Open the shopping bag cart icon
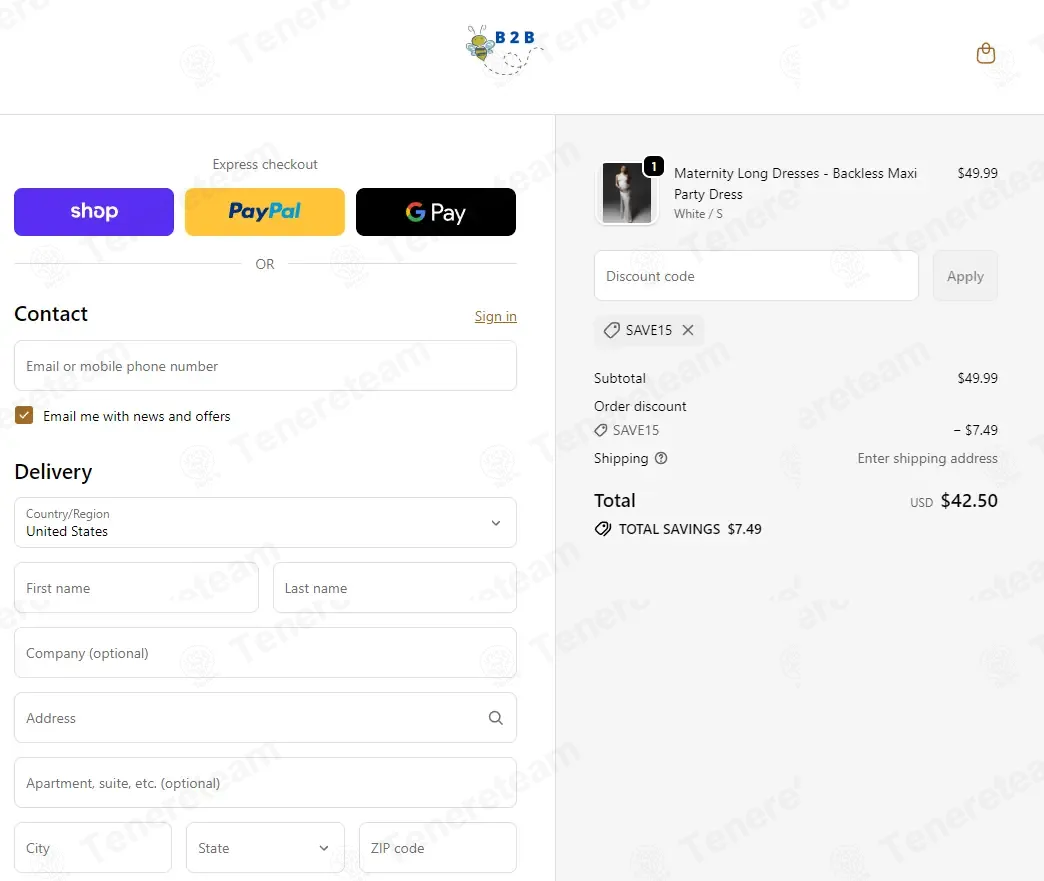 985,53
